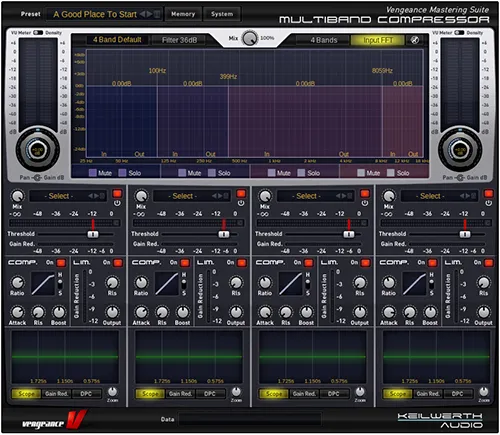Click the Data readout field
The width and height of the screenshot is (500, 435).
(x=250, y=419)
